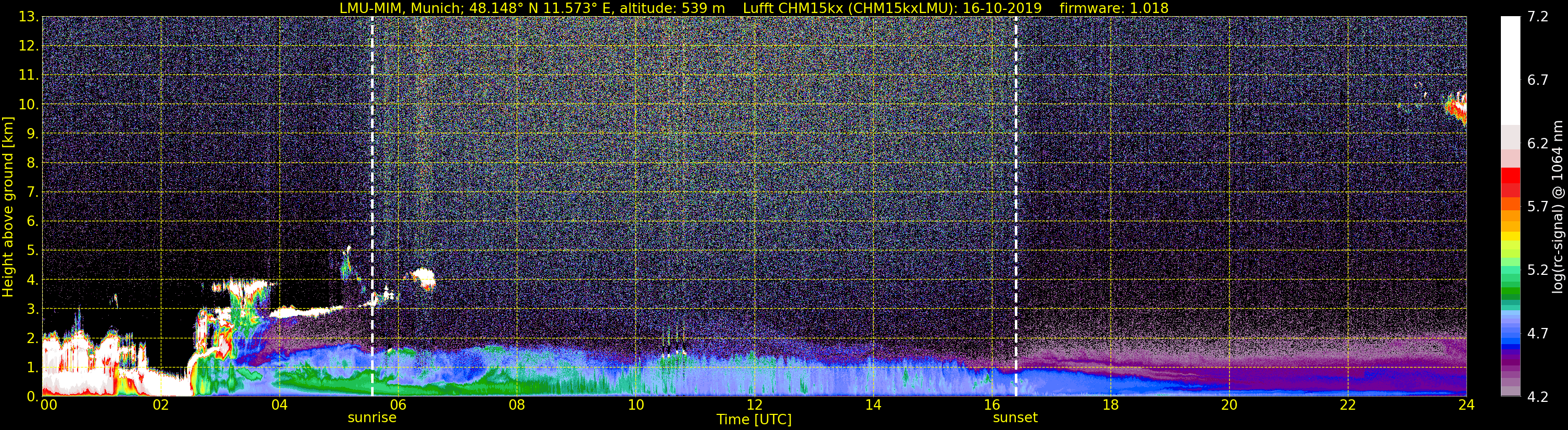This screenshot has width=1568, height=430.
Task: Click the y-axis tick label '8.'
Action: [32, 162]
